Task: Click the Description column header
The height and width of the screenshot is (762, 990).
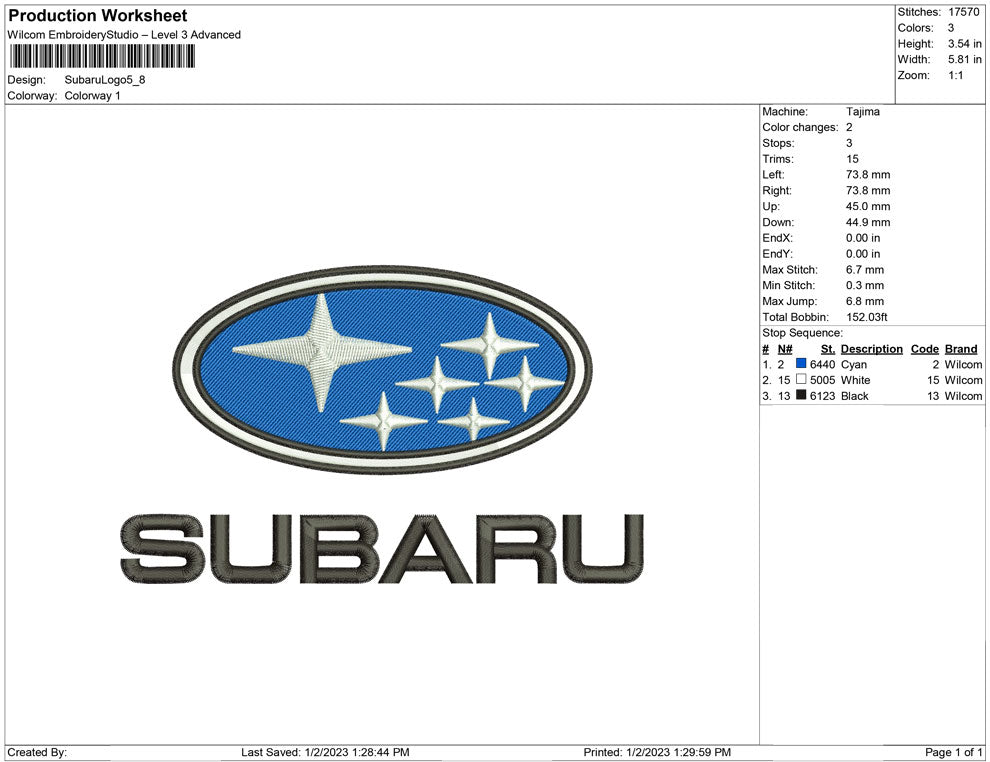Action: pos(870,348)
